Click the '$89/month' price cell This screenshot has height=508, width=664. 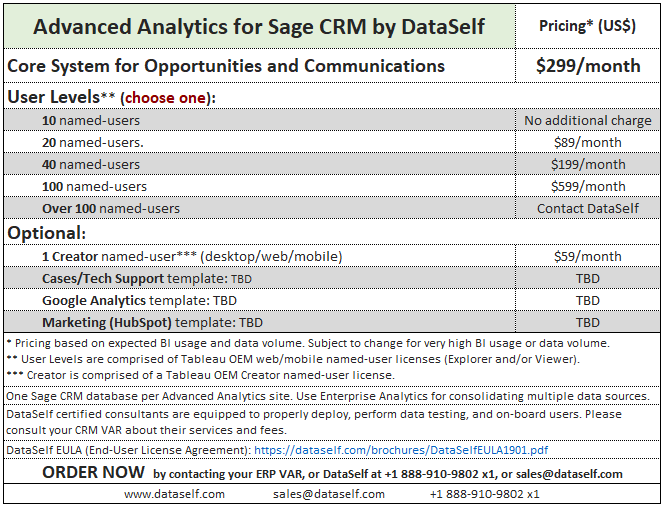pyautogui.click(x=588, y=142)
